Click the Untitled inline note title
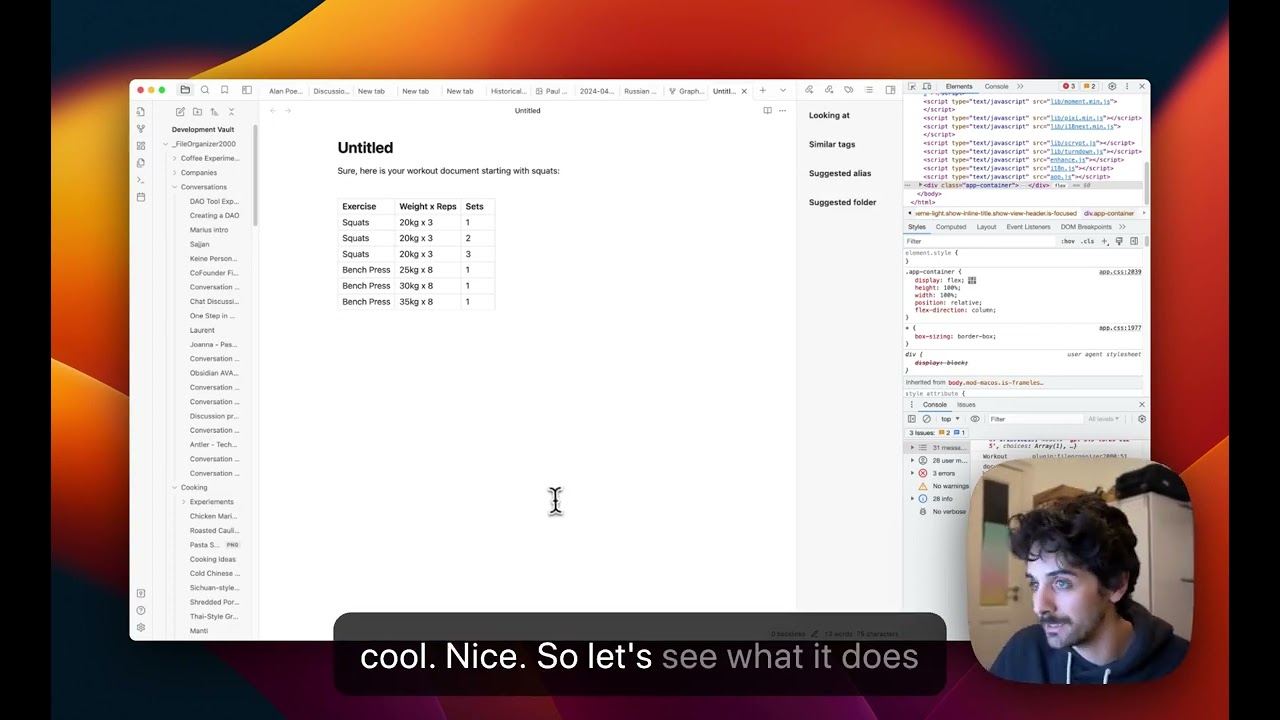The image size is (1280, 720). pyautogui.click(x=365, y=147)
